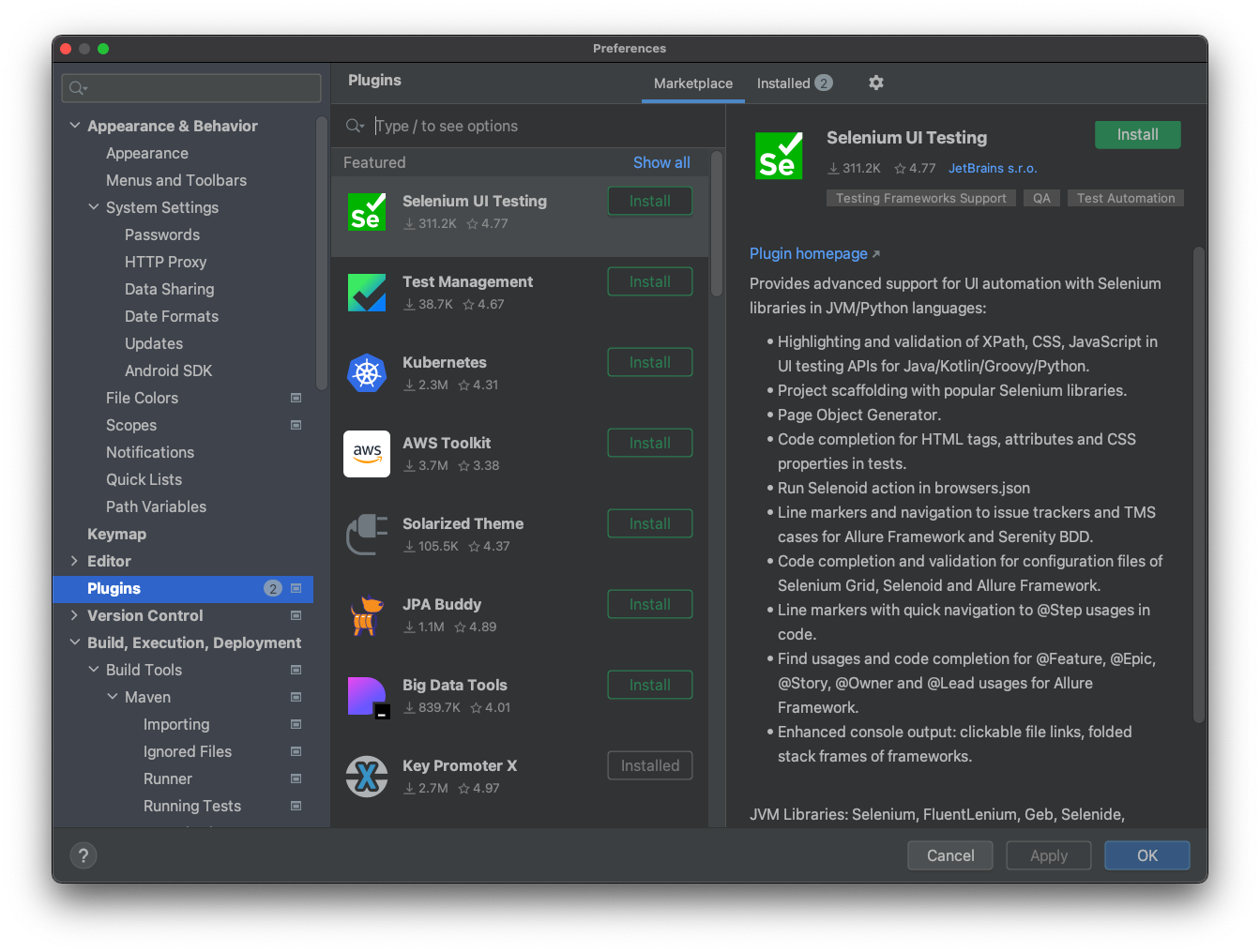Click the project-level icon beside Scopes
Image resolution: width=1260 pixels, height=952 pixels.
coord(296,425)
